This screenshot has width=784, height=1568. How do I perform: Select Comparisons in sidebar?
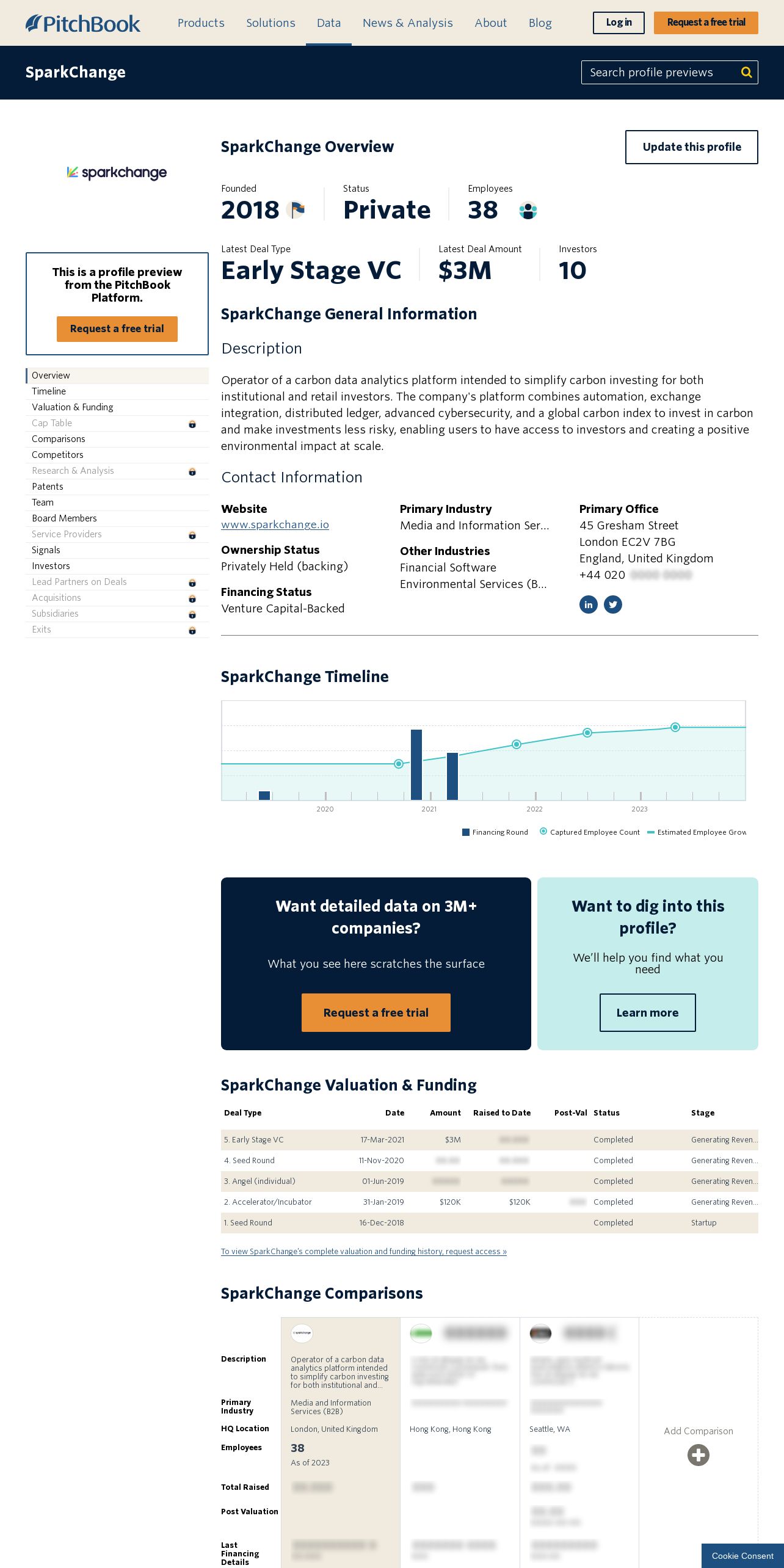point(117,439)
